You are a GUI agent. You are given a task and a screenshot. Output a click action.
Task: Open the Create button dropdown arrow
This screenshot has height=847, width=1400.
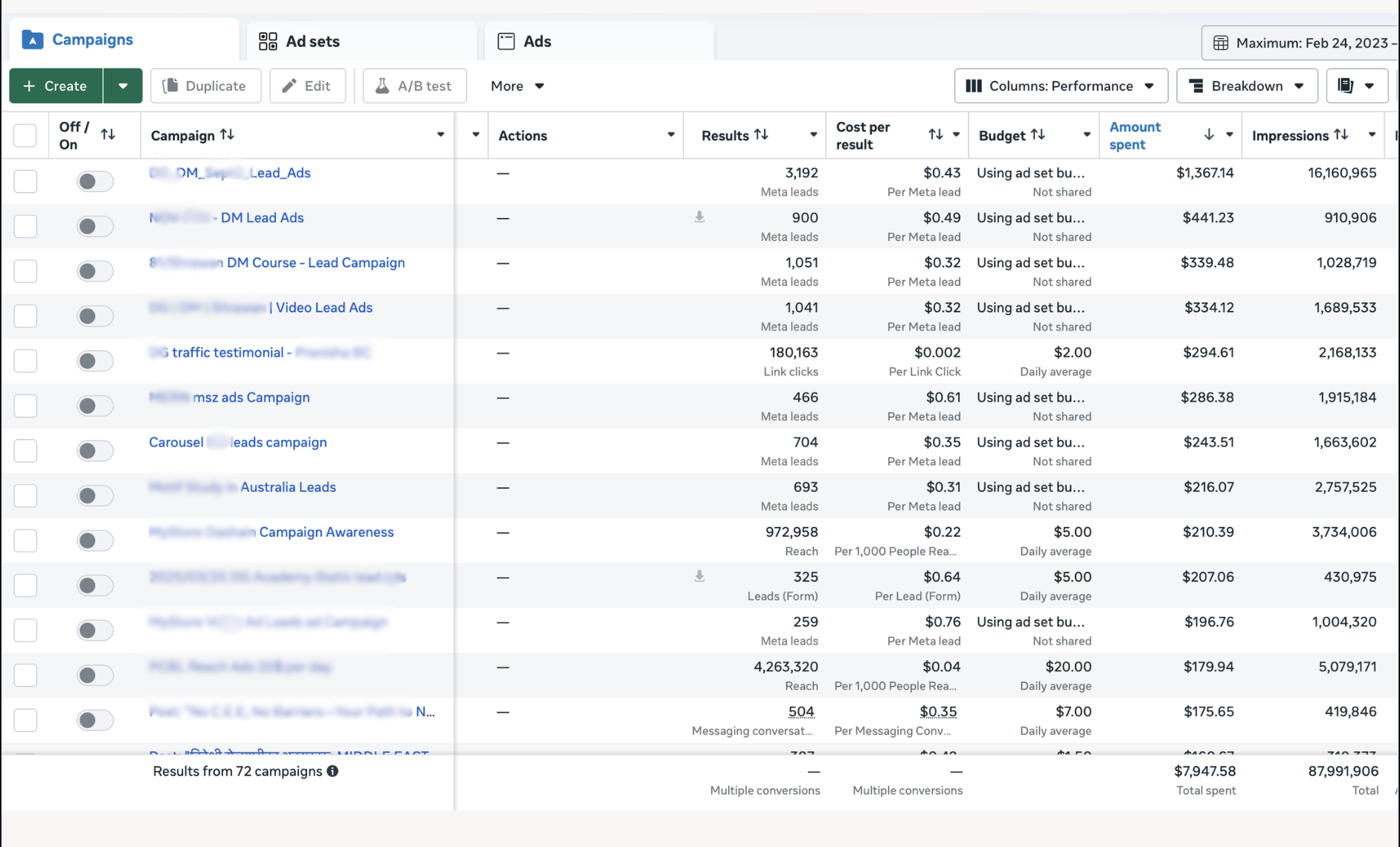pyautogui.click(x=123, y=86)
